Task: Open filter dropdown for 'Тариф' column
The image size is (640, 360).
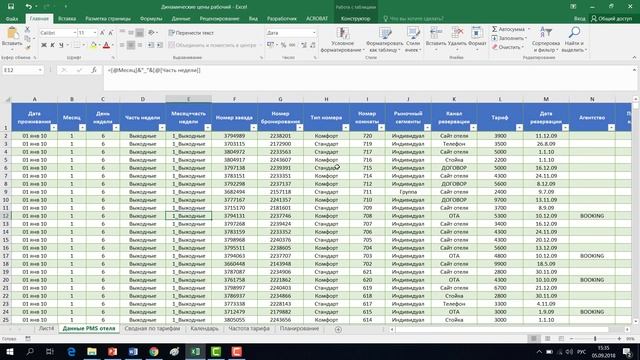Action: (x=519, y=128)
